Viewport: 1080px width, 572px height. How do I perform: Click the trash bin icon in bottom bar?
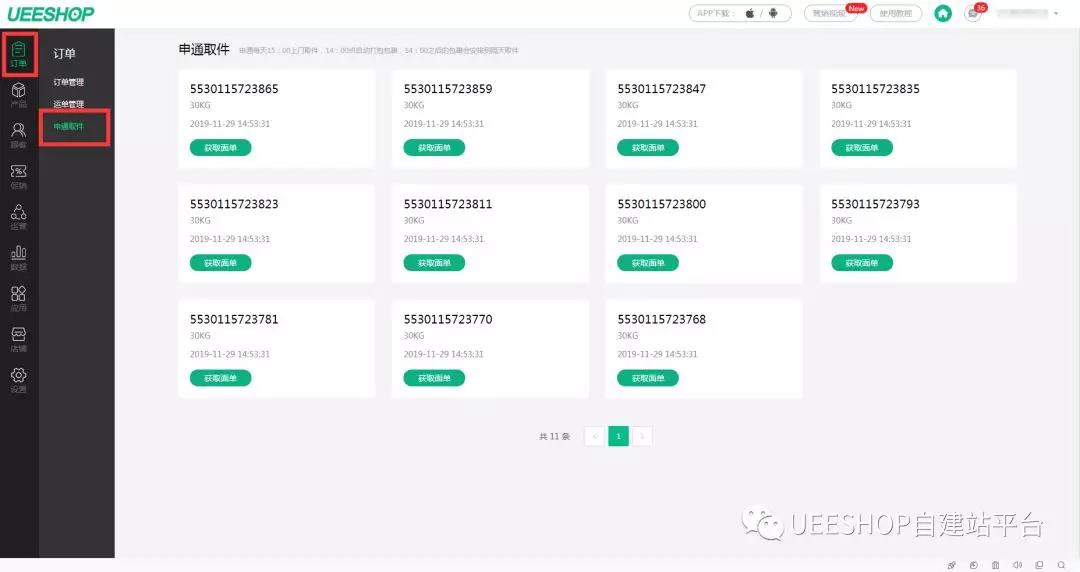pos(995,565)
